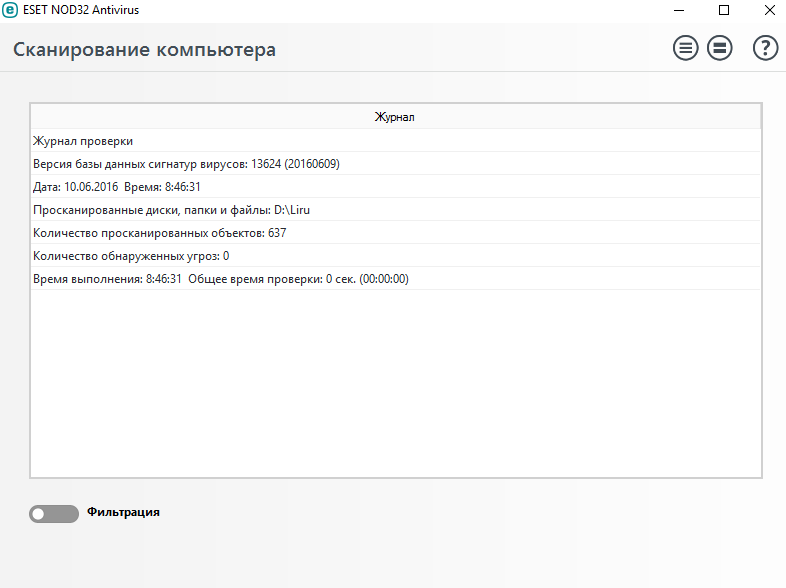
Task: Click the ESET logo icon in title bar
Action: pos(10,10)
